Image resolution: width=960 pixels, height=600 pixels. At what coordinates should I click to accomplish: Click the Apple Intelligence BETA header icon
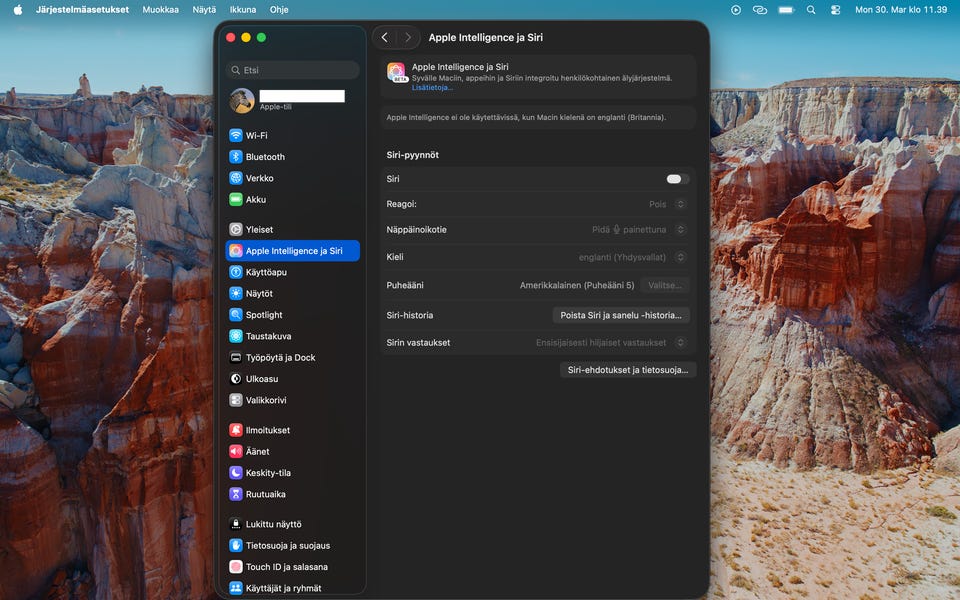coord(397,72)
